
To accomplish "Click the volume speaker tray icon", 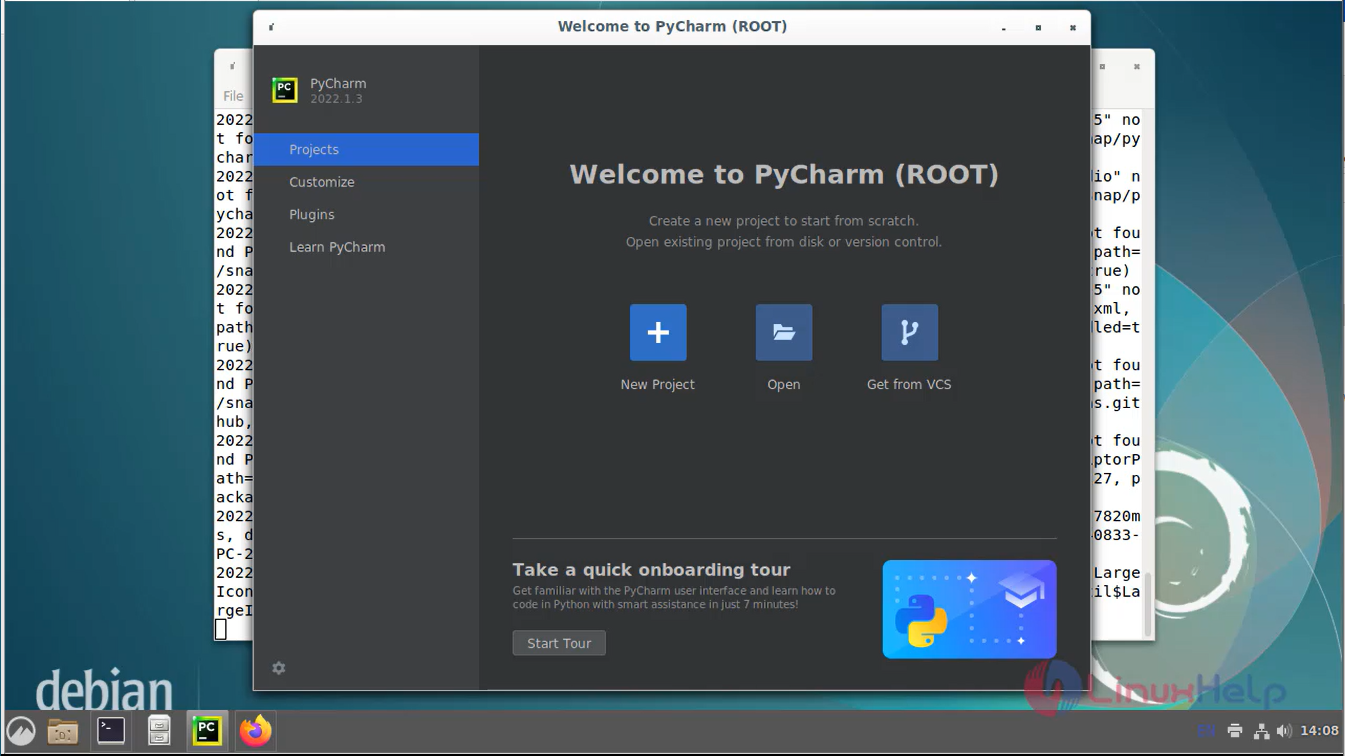I will click(1284, 731).
